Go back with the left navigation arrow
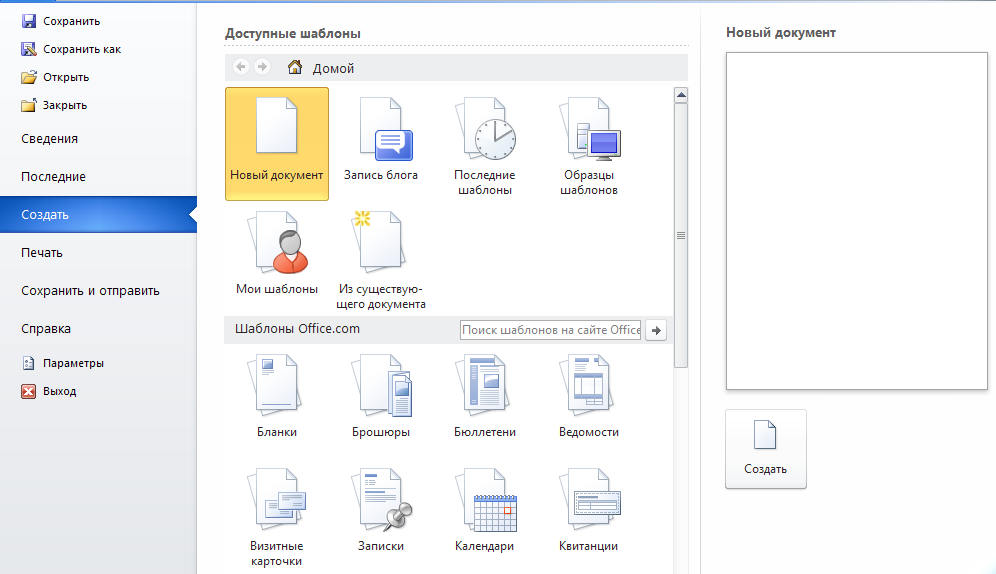Image resolution: width=996 pixels, height=574 pixels. click(x=241, y=67)
